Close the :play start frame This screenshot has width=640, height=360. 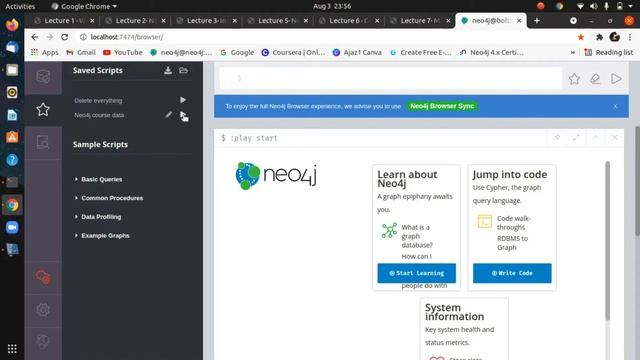pyautogui.click(x=614, y=138)
